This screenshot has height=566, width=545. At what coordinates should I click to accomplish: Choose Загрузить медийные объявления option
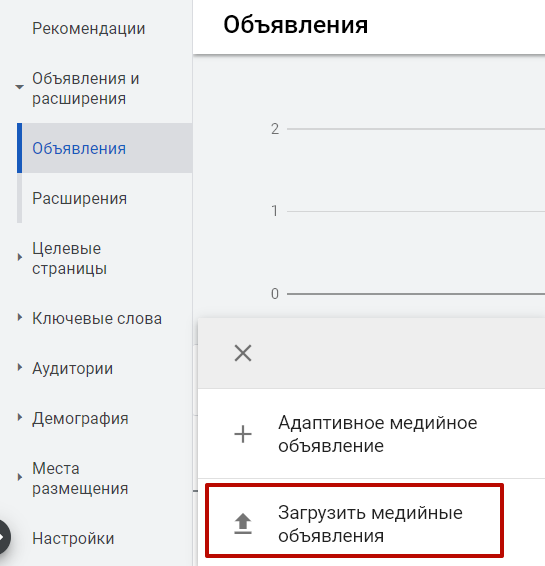click(370, 524)
